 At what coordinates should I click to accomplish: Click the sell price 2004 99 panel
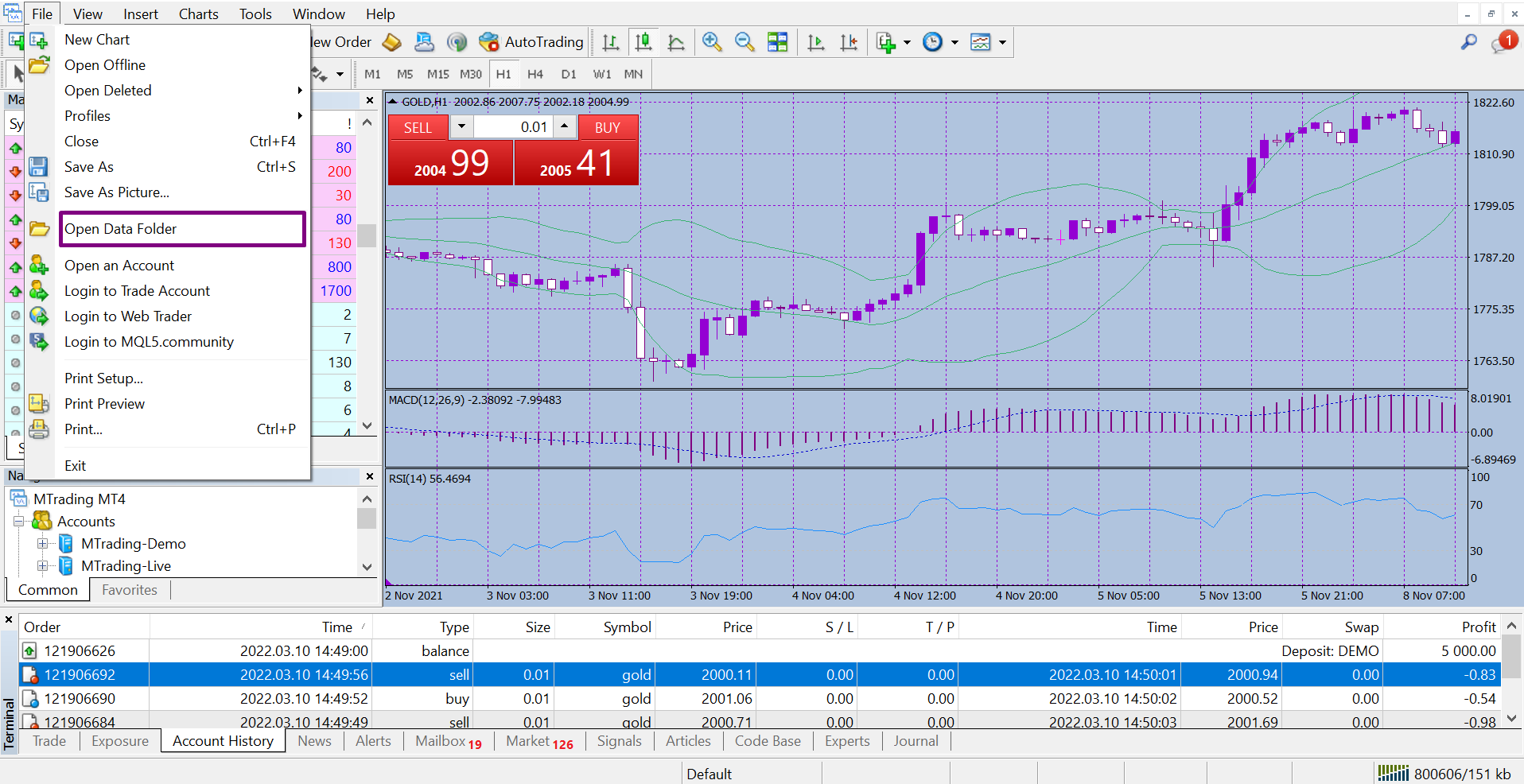450,163
